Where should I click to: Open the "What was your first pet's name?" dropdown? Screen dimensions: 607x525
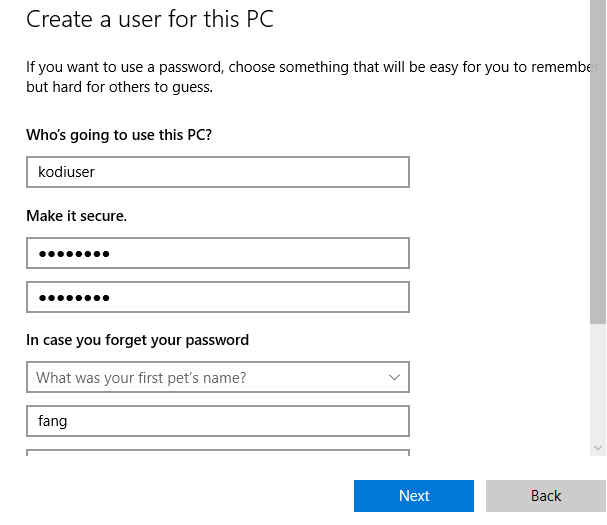217,378
